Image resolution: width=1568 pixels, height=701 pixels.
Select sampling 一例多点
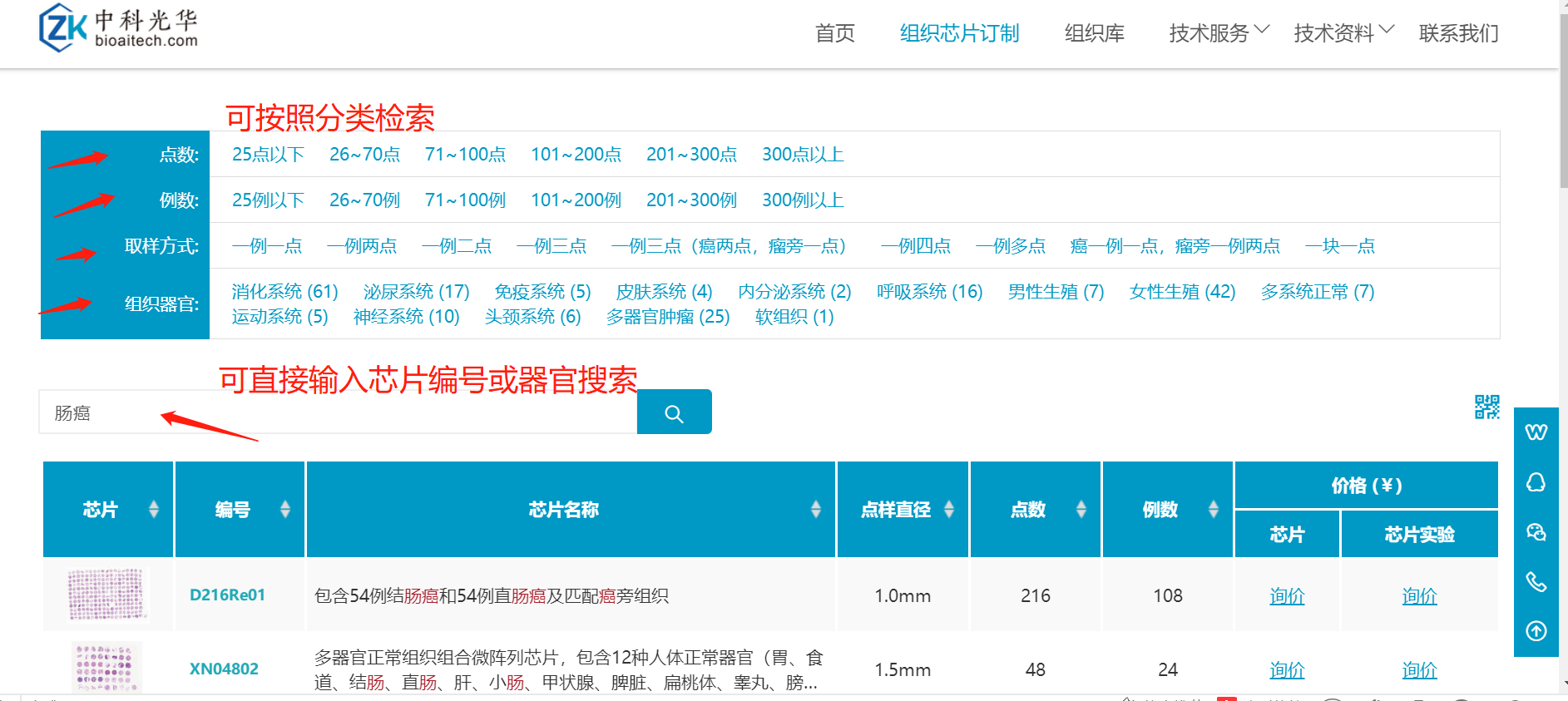pyautogui.click(x=1011, y=246)
